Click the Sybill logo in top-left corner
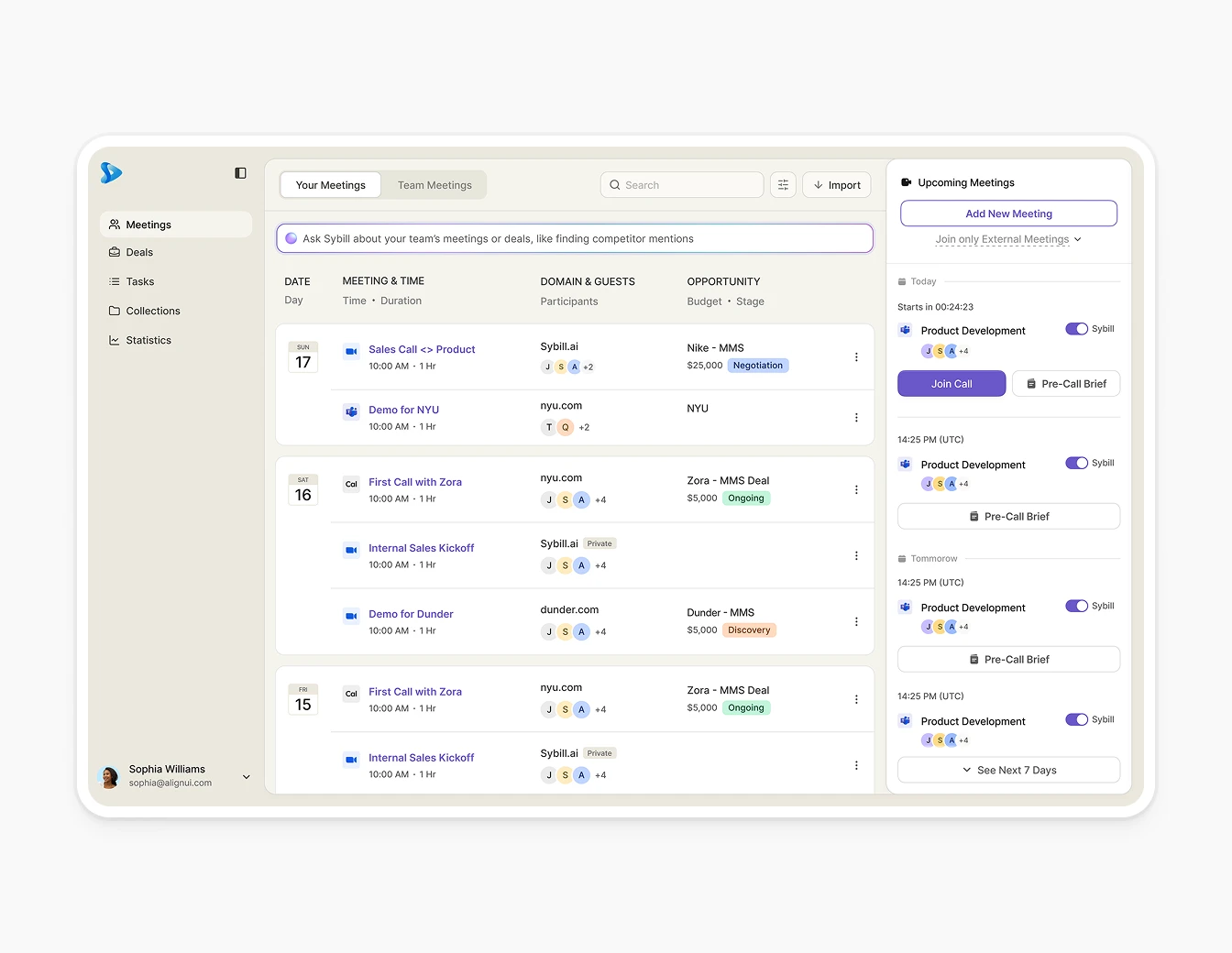The height and width of the screenshot is (953, 1232). [x=111, y=173]
